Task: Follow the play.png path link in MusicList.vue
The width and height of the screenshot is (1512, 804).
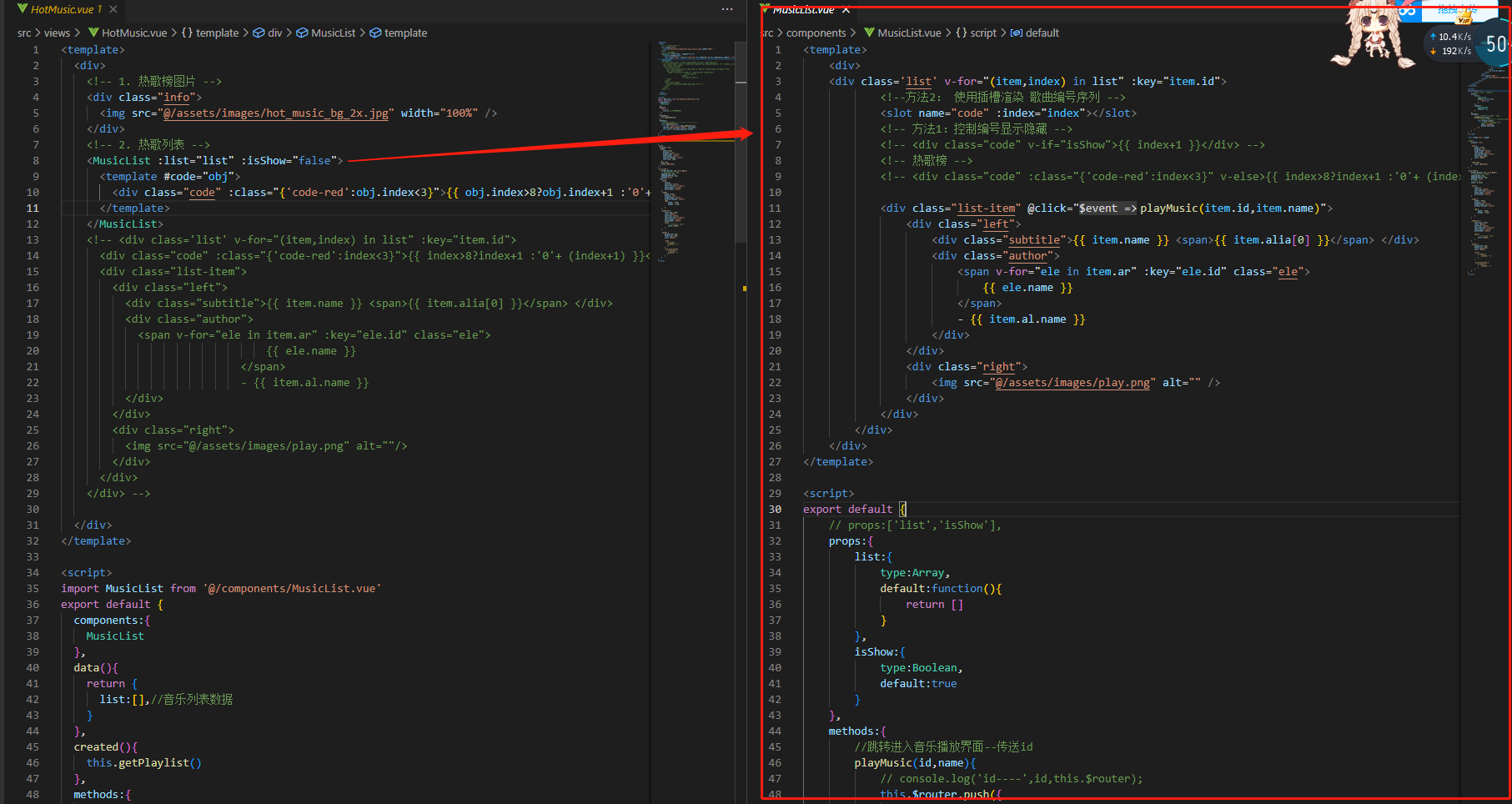Action: click(x=1072, y=383)
